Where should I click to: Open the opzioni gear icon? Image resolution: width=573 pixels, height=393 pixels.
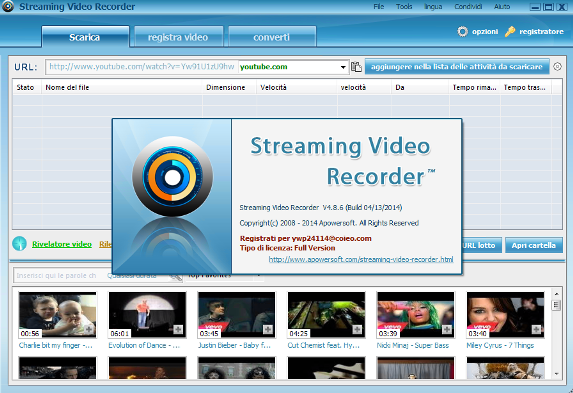point(462,31)
